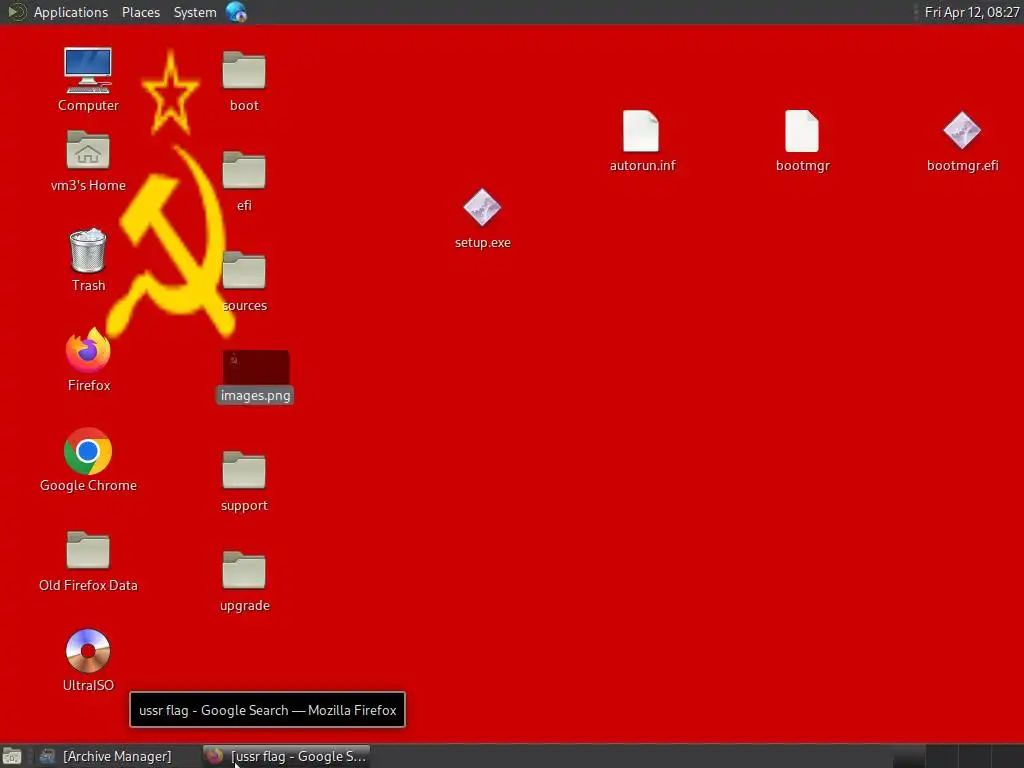1024x768 pixels.
Task: Select the boot folder icon
Action: click(244, 70)
